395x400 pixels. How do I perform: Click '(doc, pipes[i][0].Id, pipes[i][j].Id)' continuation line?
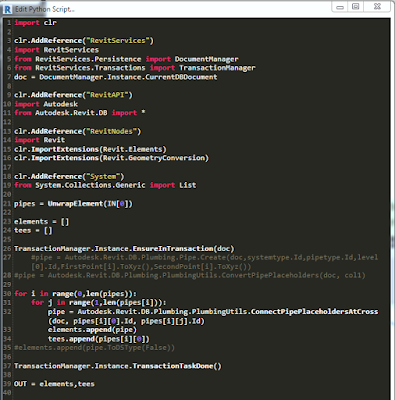pyautogui.click(x=126, y=321)
